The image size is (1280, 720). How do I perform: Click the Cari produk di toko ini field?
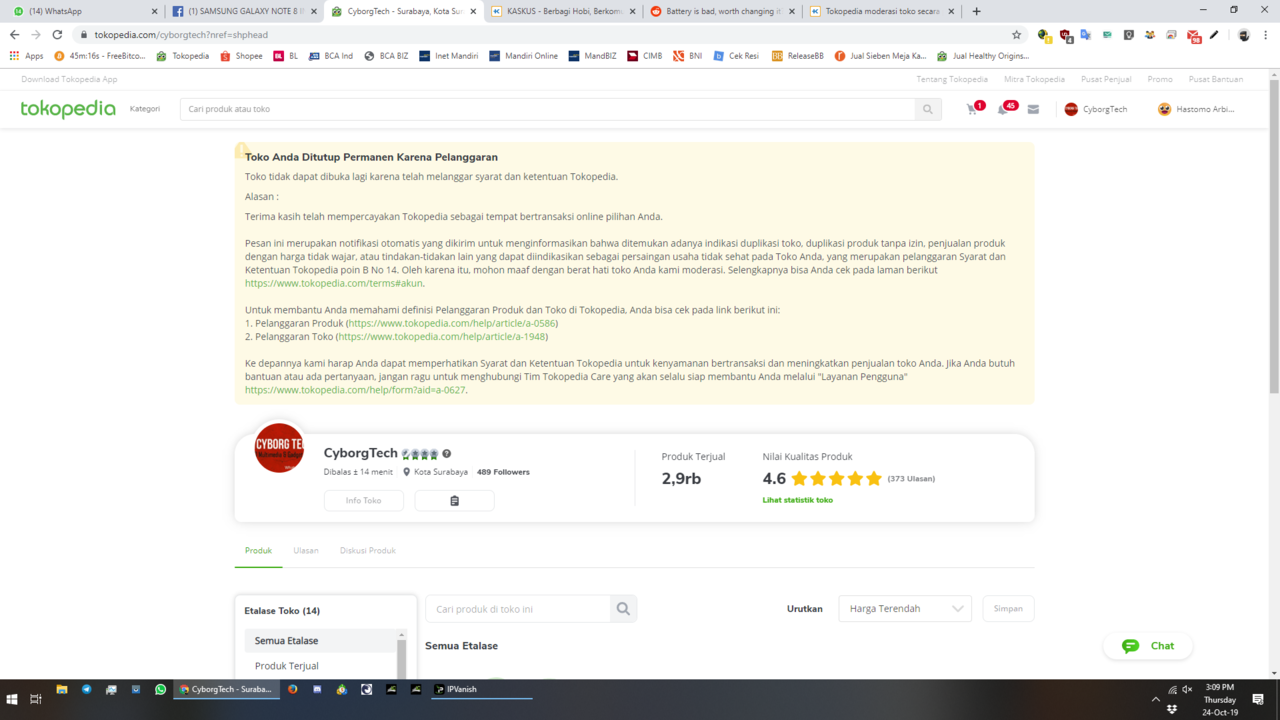click(518, 609)
